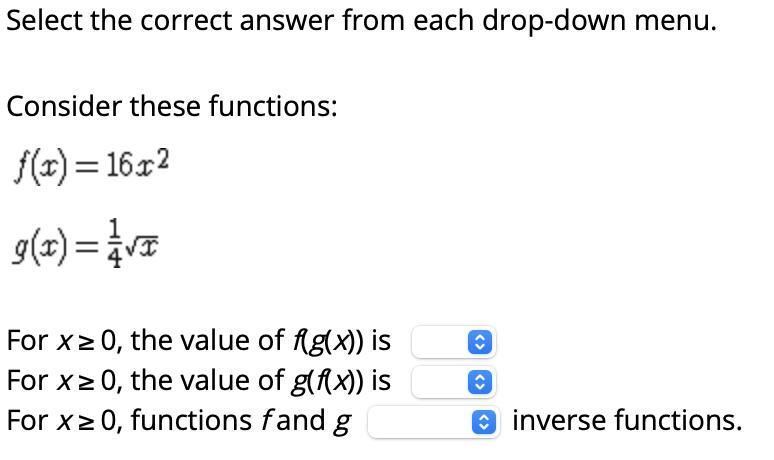Screen dimensions: 774x460
Task: Click the words 'drop-down menu' in the instruction
Action: coord(599,21)
